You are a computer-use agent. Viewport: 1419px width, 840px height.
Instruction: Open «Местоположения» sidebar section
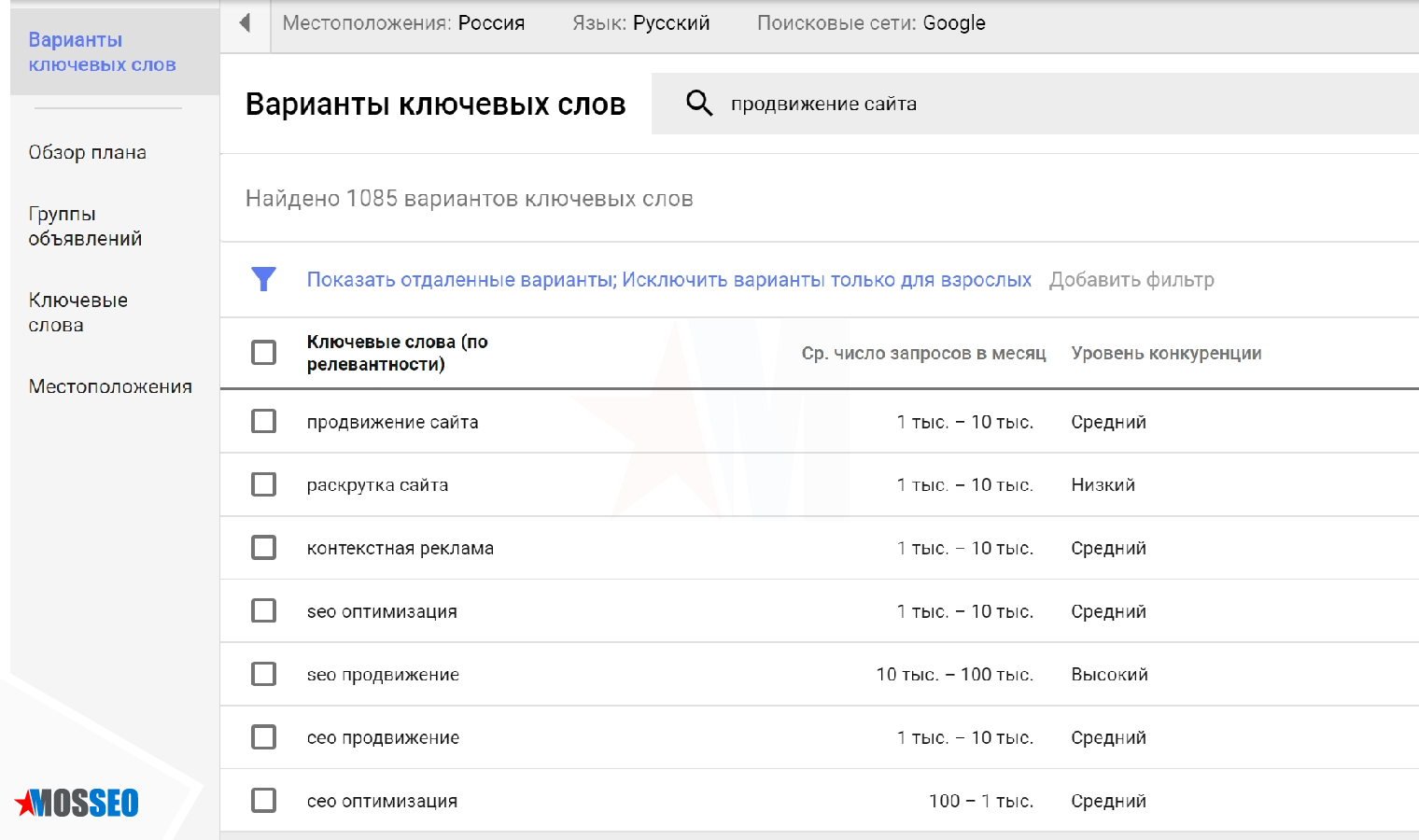coord(110,385)
